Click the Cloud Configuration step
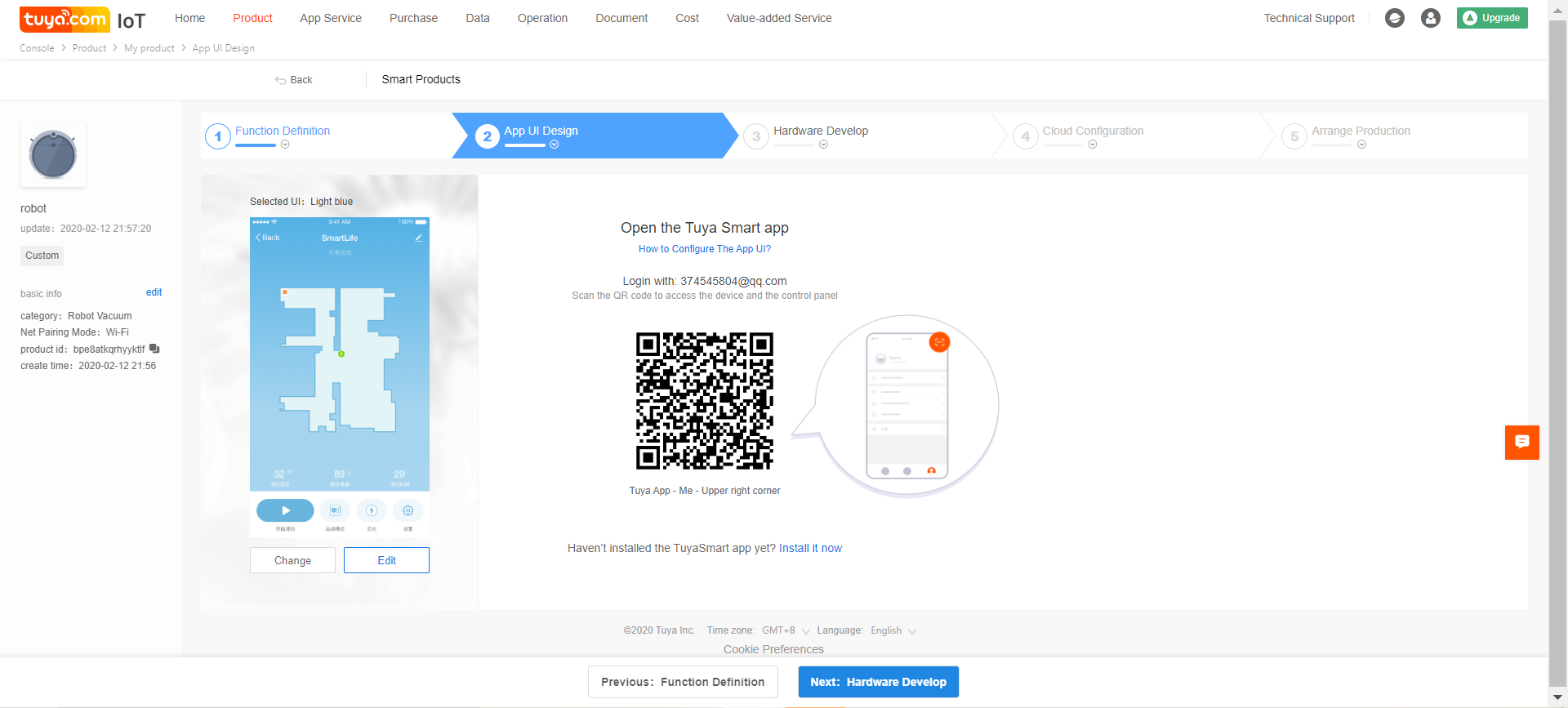The width and height of the screenshot is (1568, 708). 1093,131
